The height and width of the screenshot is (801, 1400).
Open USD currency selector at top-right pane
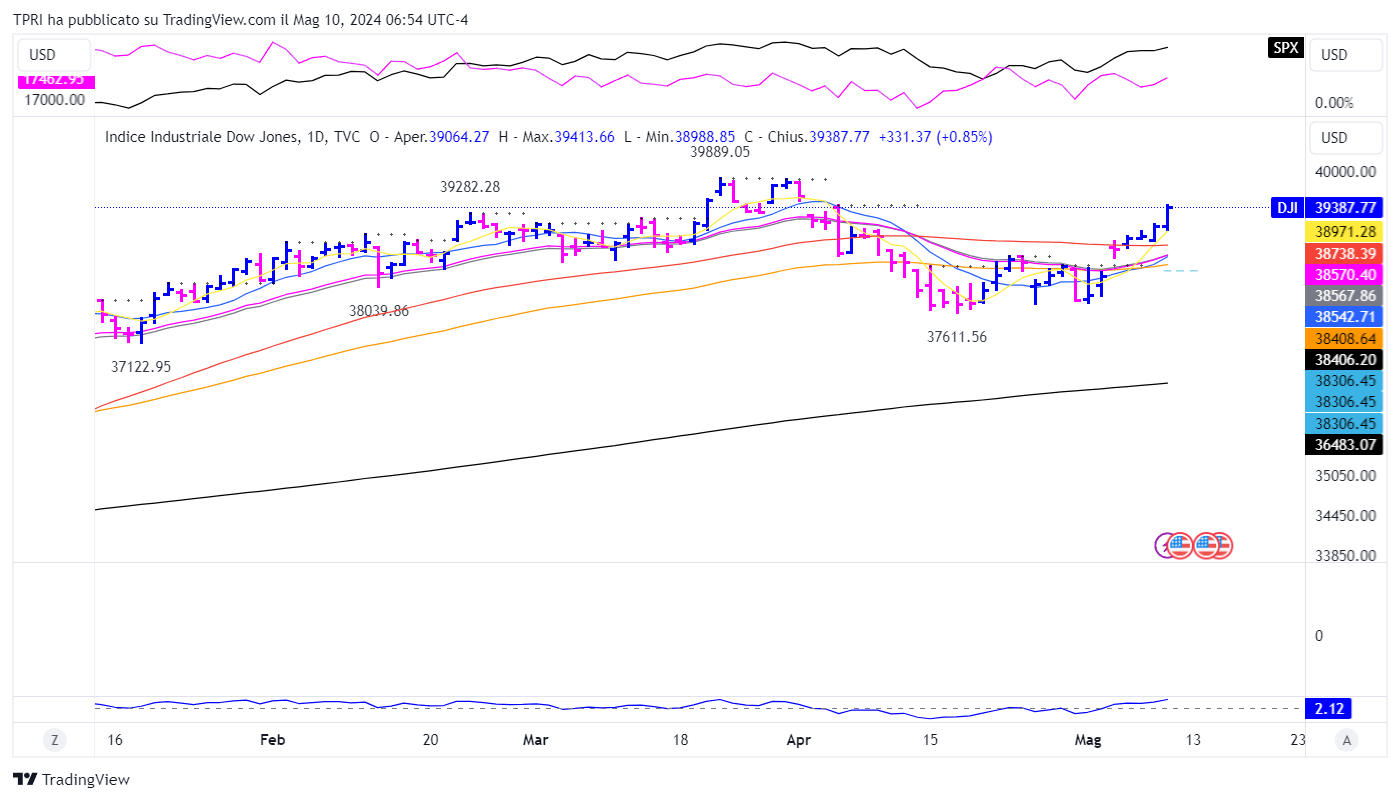[1334, 55]
